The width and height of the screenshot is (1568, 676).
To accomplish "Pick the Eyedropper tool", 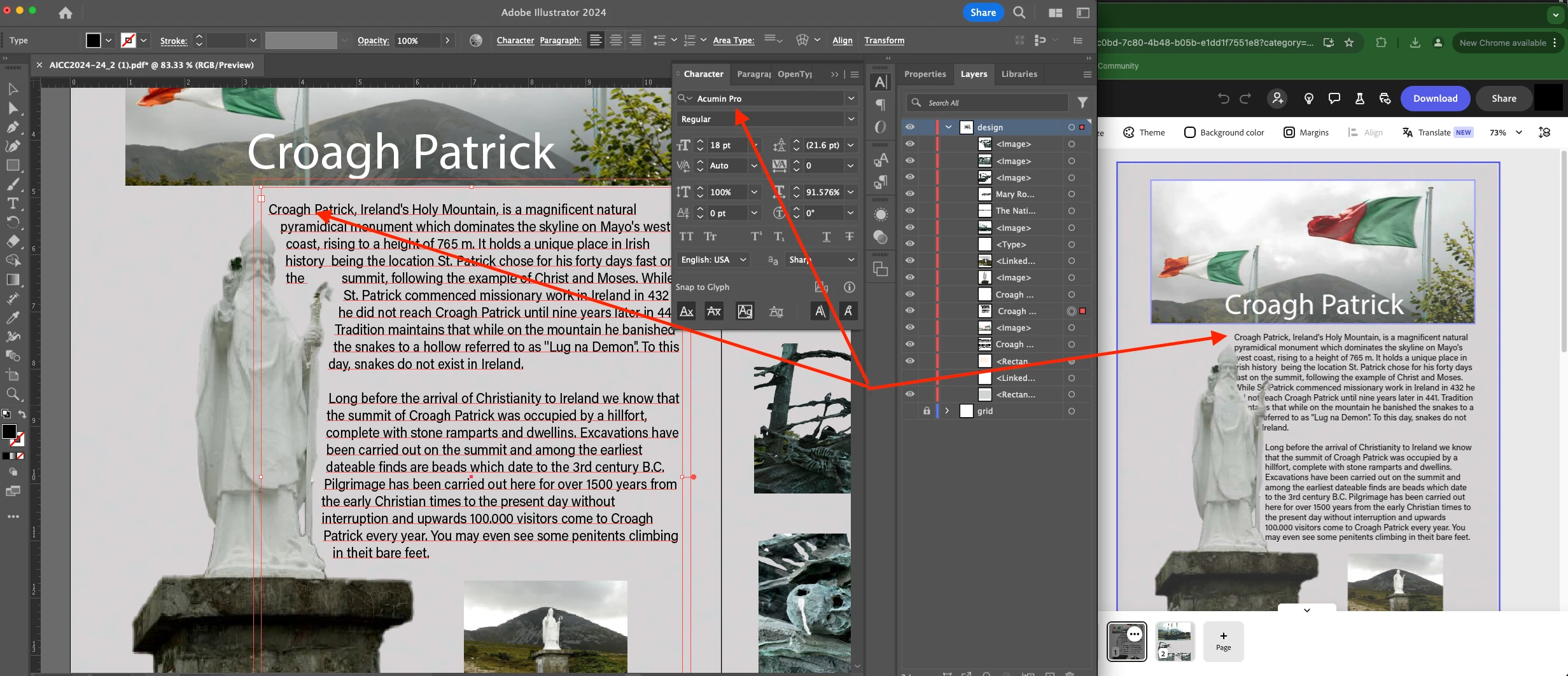I will [x=12, y=317].
